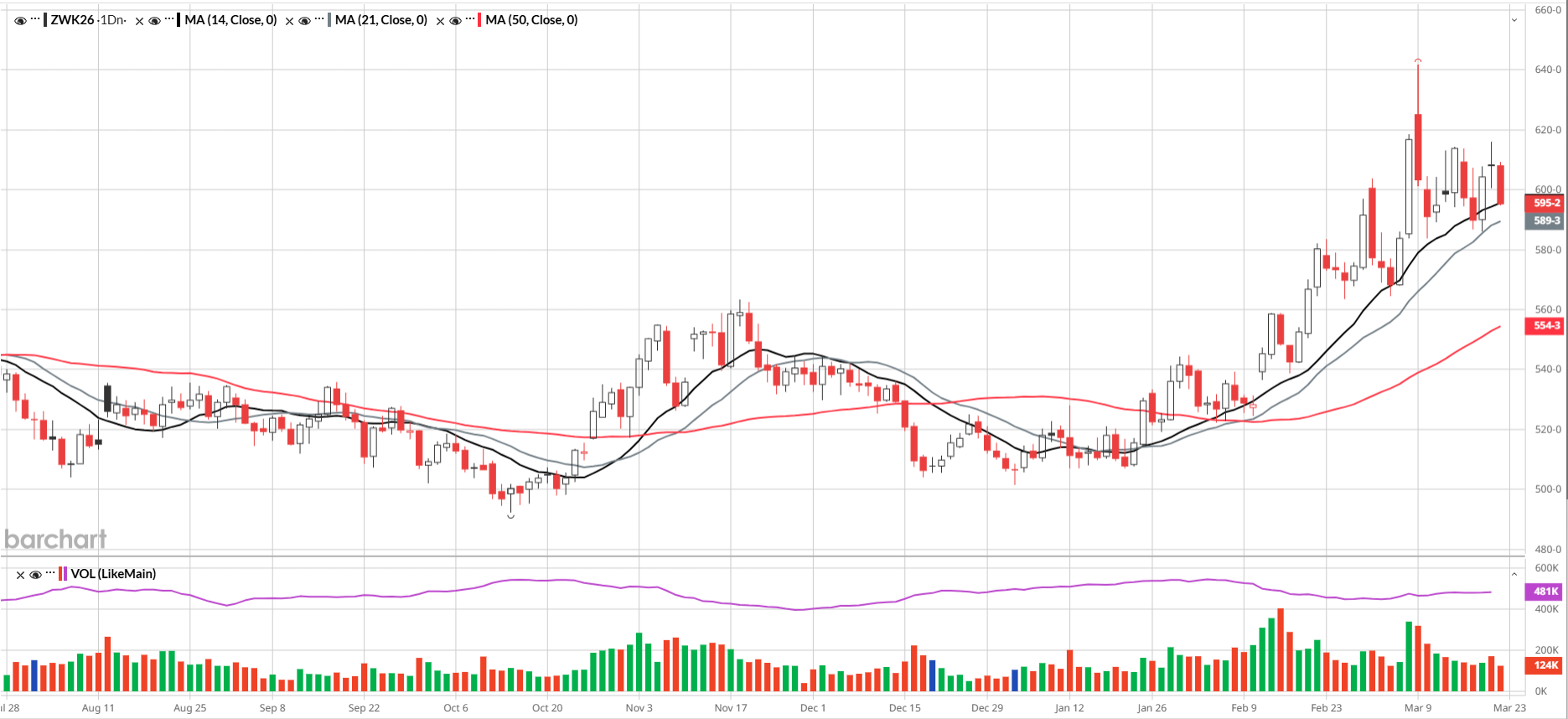This screenshot has height=719, width=1568.
Task: Toggle visibility of MA (14, Close, 0)
Action: pyautogui.click(x=154, y=20)
